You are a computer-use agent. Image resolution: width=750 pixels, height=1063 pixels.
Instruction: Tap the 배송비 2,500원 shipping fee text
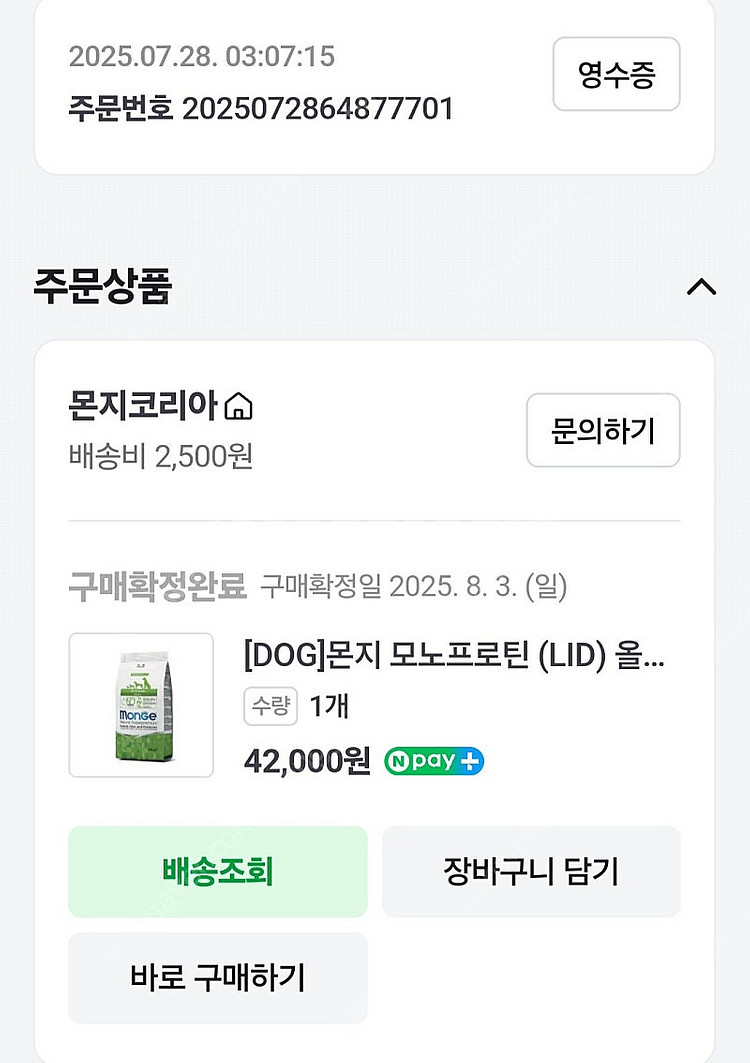tap(160, 456)
